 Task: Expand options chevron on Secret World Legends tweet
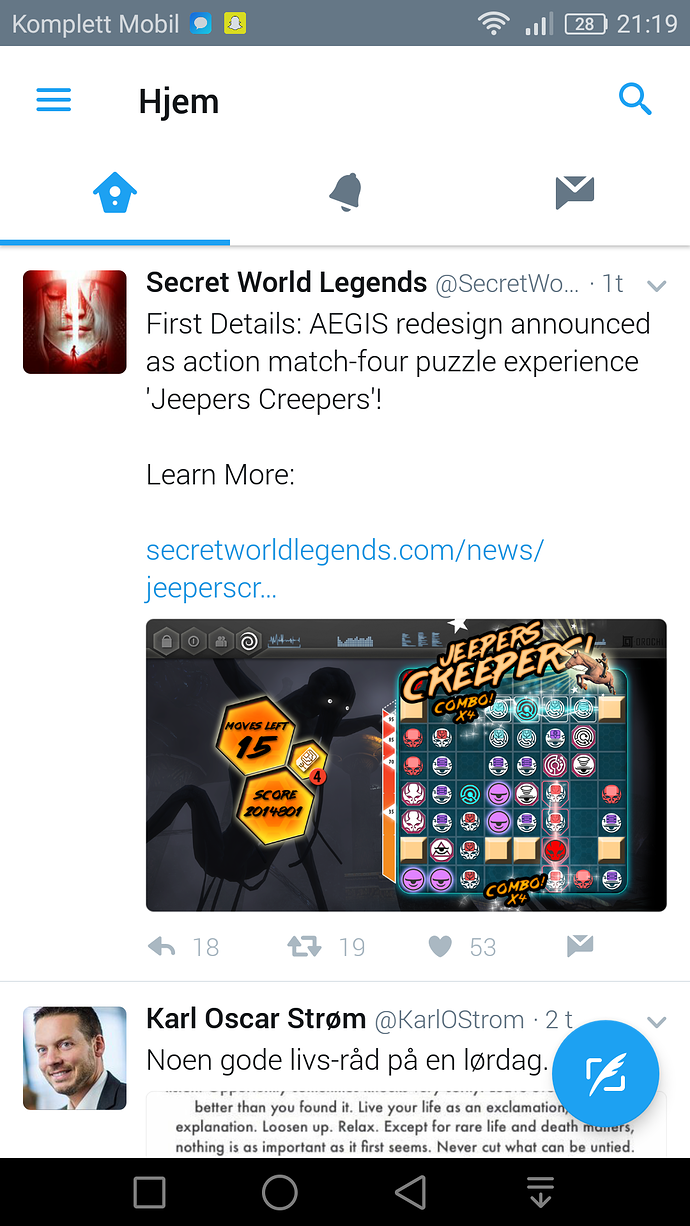(x=657, y=286)
